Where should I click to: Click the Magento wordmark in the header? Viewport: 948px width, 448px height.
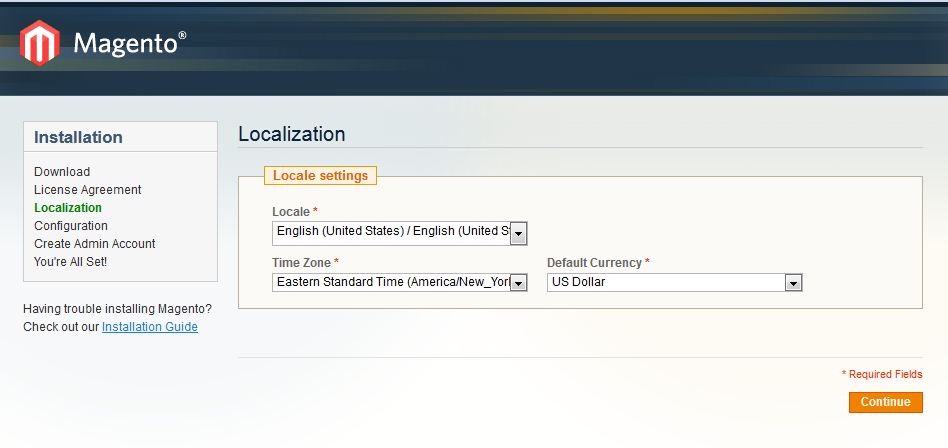click(x=129, y=43)
